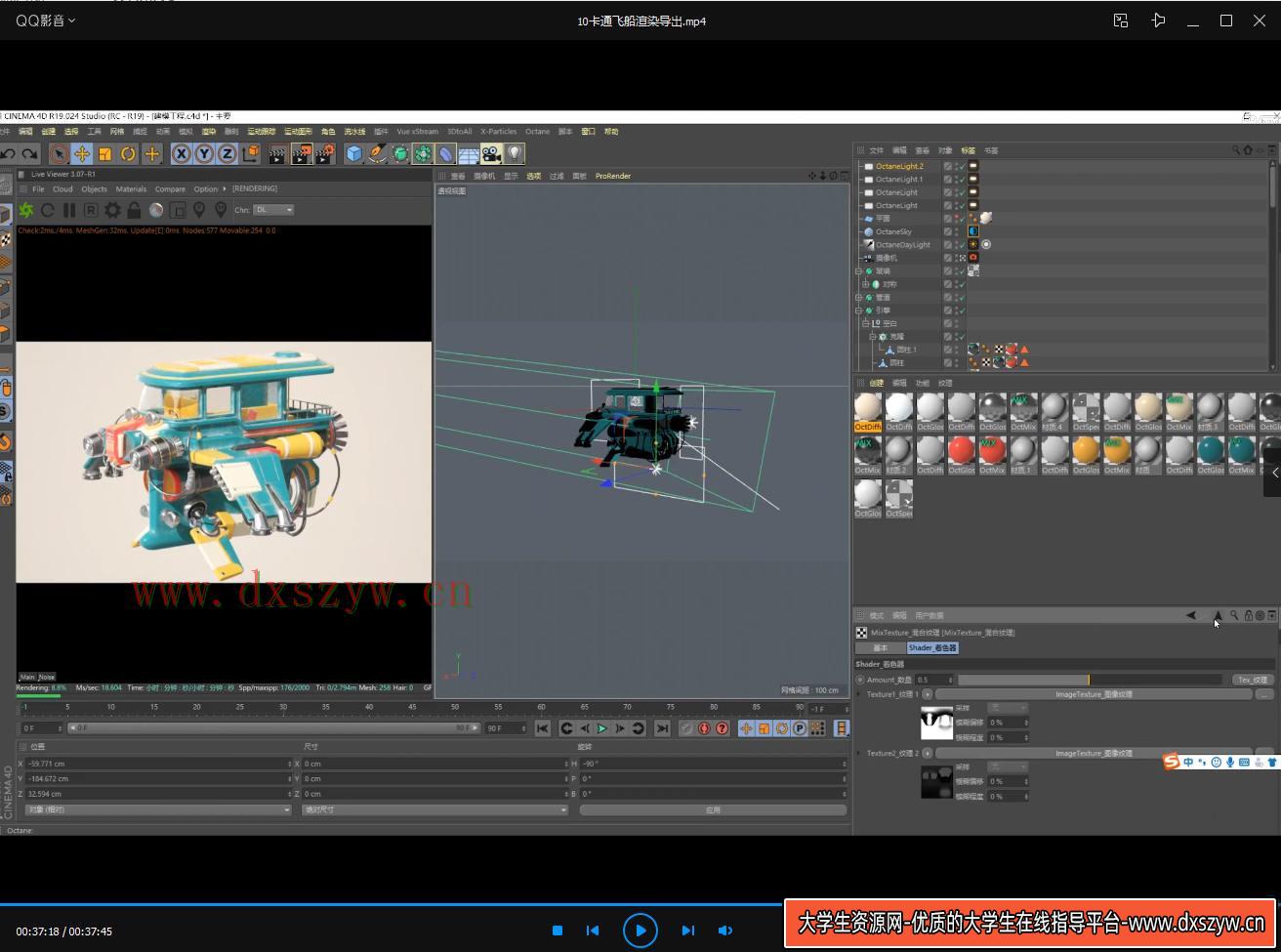Screen dimensions: 1281x952
Task: Open viewport ProRender menu
Action: click(613, 177)
